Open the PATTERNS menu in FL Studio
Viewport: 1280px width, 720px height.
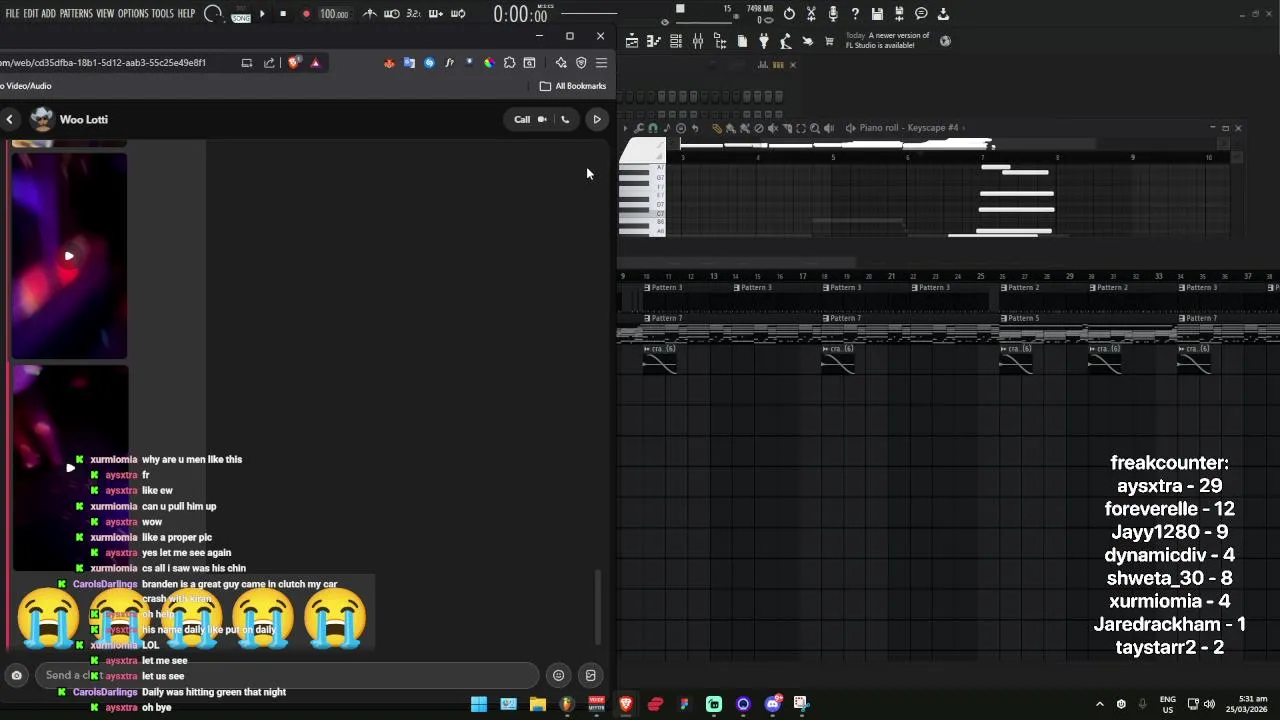click(x=76, y=14)
